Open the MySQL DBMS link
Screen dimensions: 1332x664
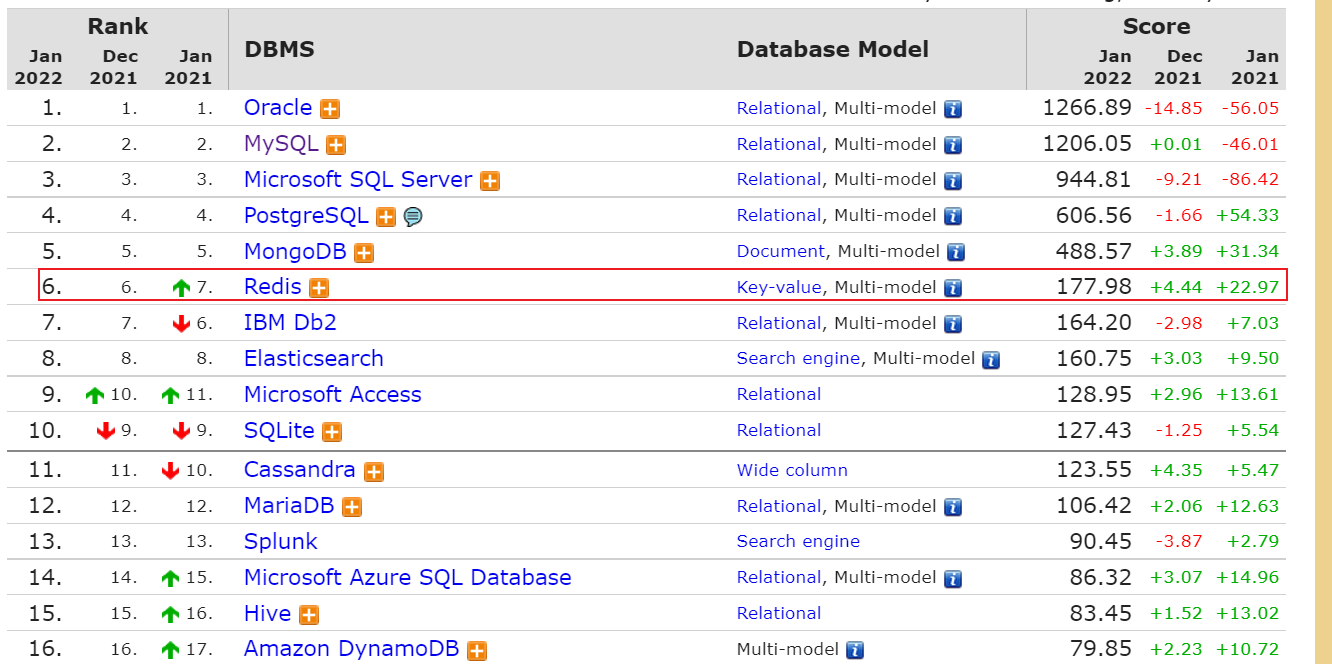pyautogui.click(x=281, y=144)
